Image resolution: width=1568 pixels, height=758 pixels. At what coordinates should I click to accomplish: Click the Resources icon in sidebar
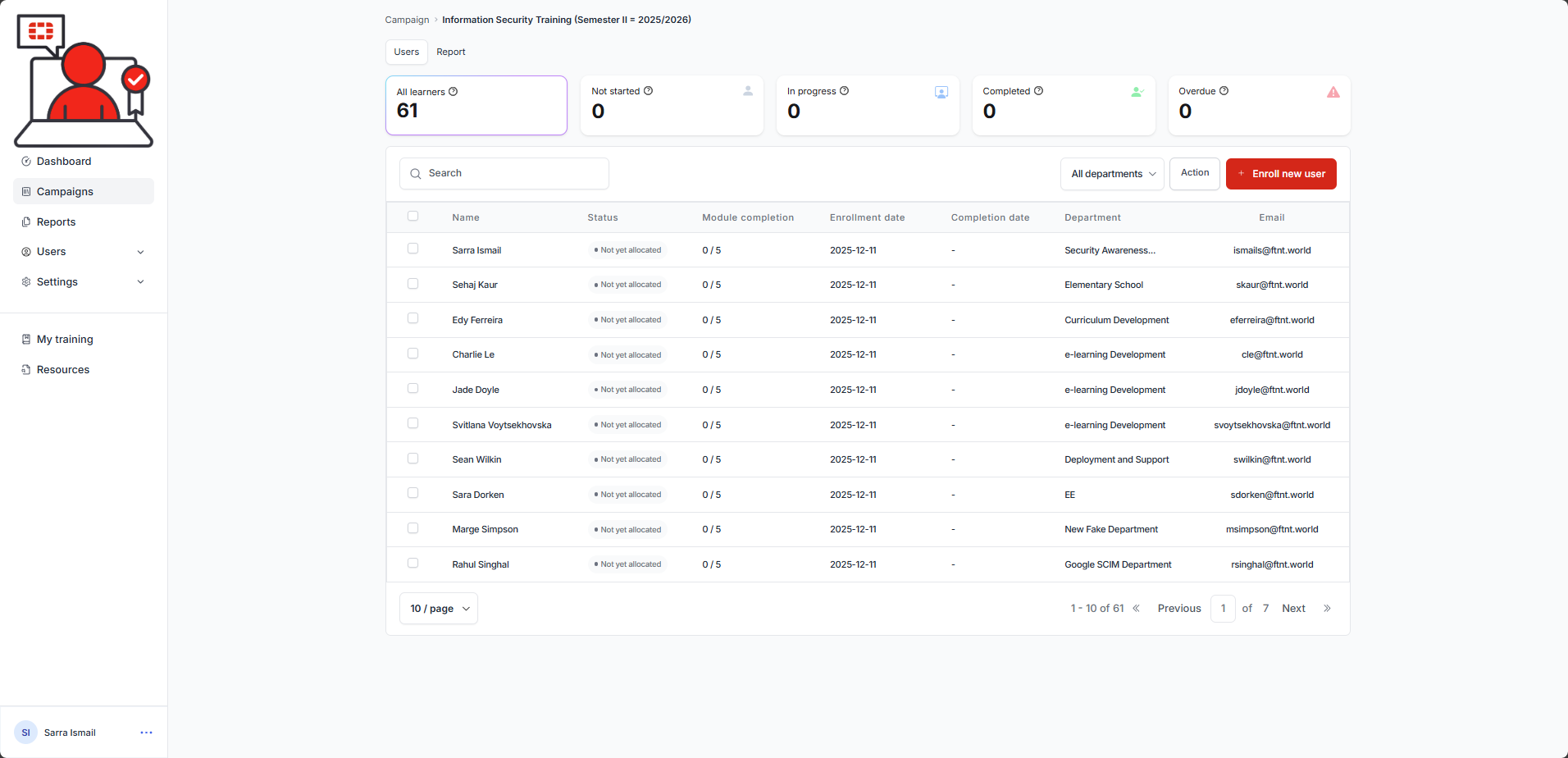[26, 370]
